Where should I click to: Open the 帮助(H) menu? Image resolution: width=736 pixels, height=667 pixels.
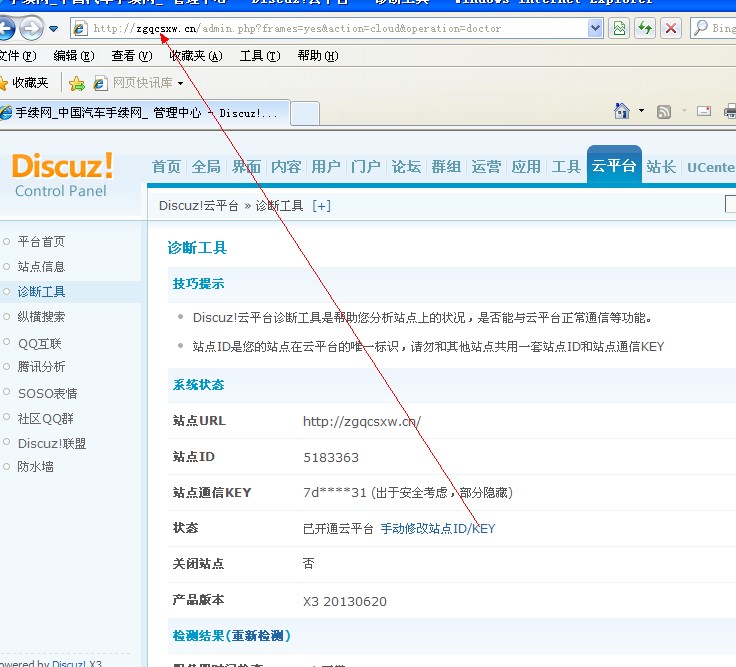318,56
